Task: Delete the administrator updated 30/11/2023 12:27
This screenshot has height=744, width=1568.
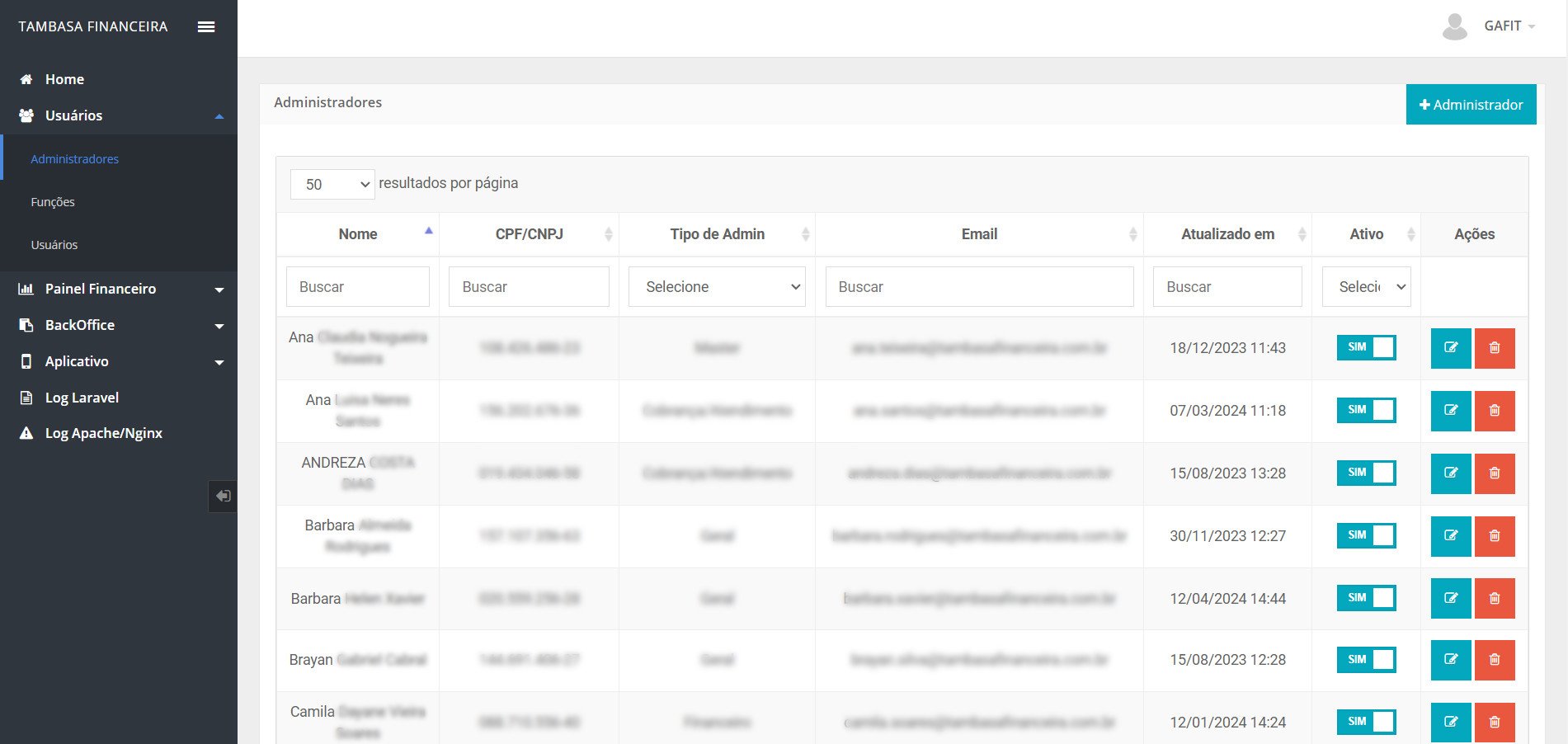Action: coord(1494,536)
